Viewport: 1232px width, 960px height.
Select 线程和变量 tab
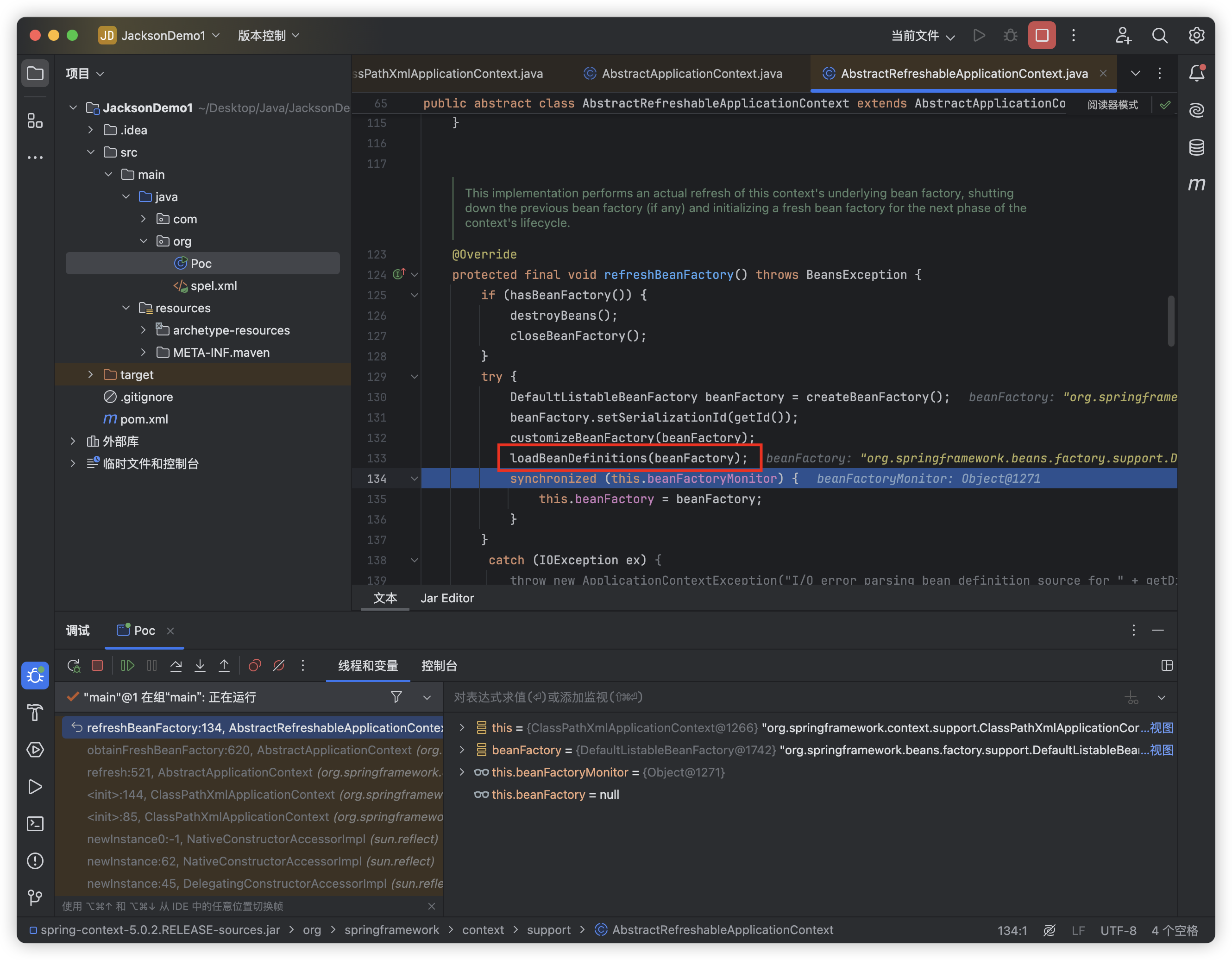(368, 665)
